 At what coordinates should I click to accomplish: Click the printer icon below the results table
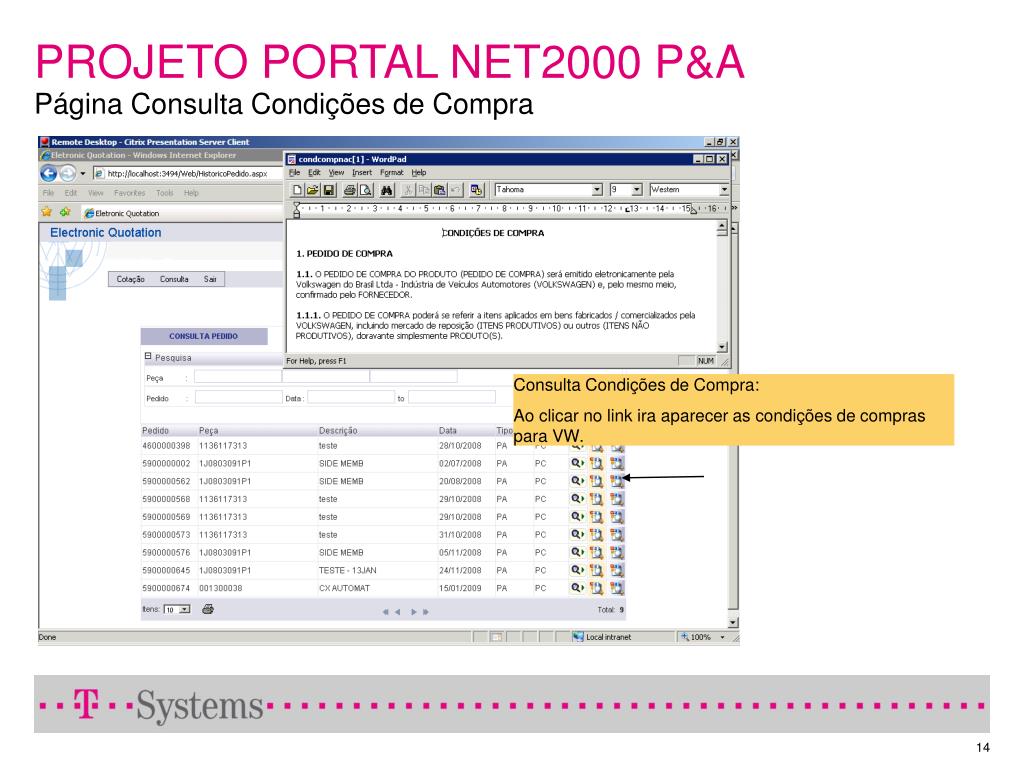(x=208, y=609)
